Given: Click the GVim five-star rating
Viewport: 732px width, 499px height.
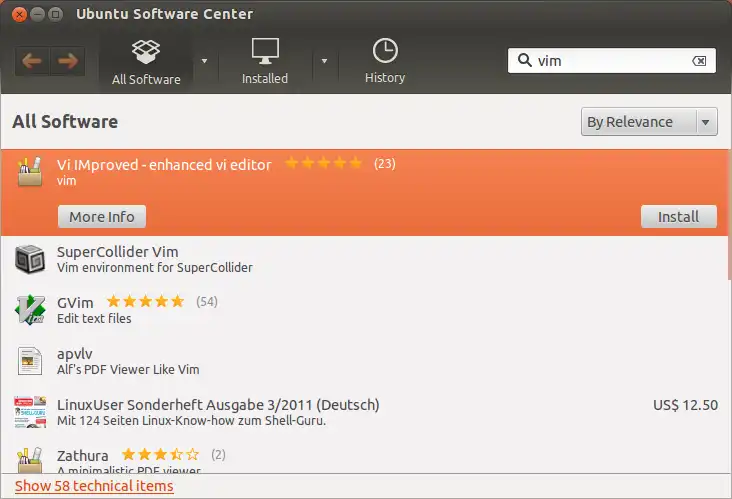Looking at the screenshot, I should (145, 302).
